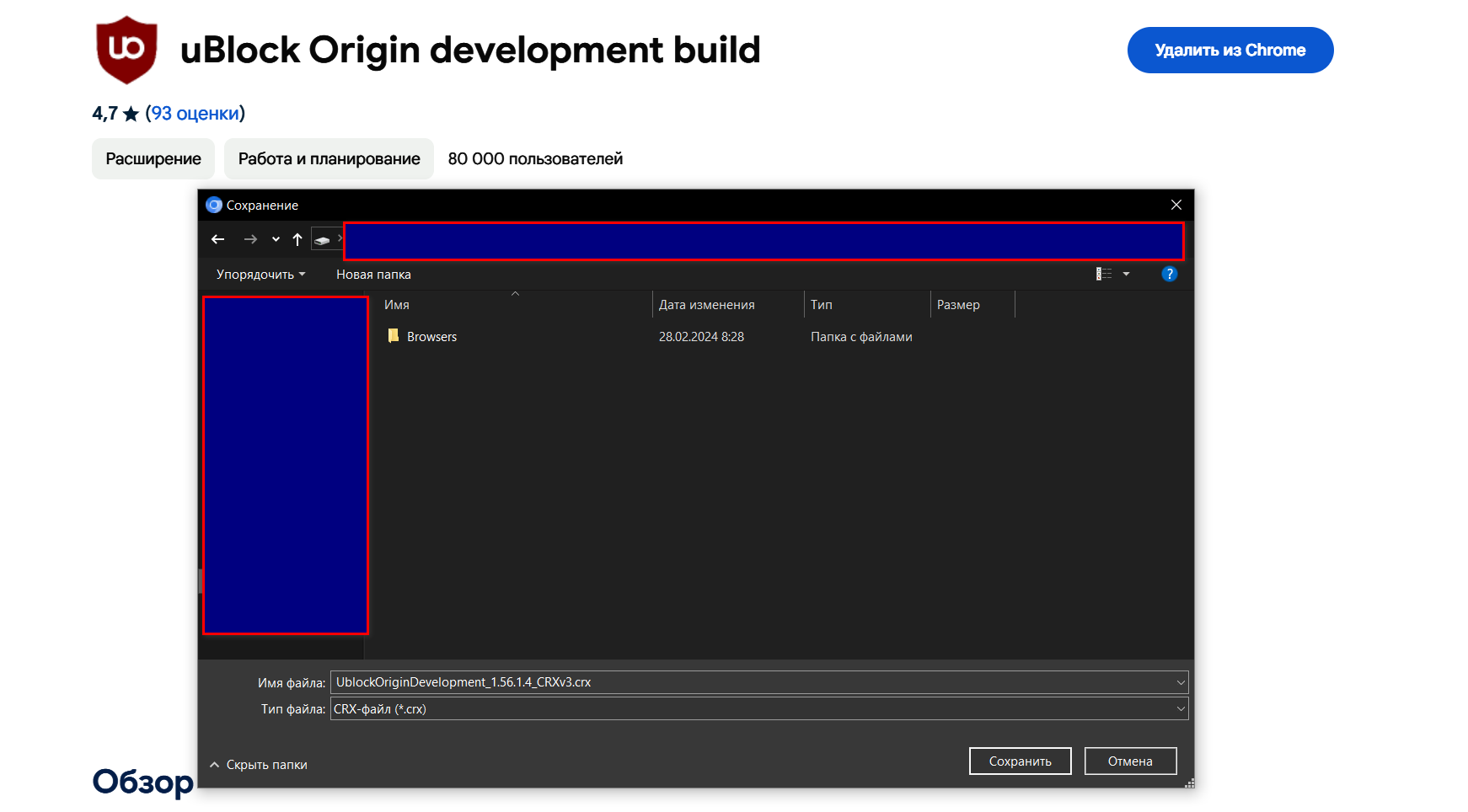The width and height of the screenshot is (1468, 812).
Task: Close the Сохранение dialog
Action: 1176,205
